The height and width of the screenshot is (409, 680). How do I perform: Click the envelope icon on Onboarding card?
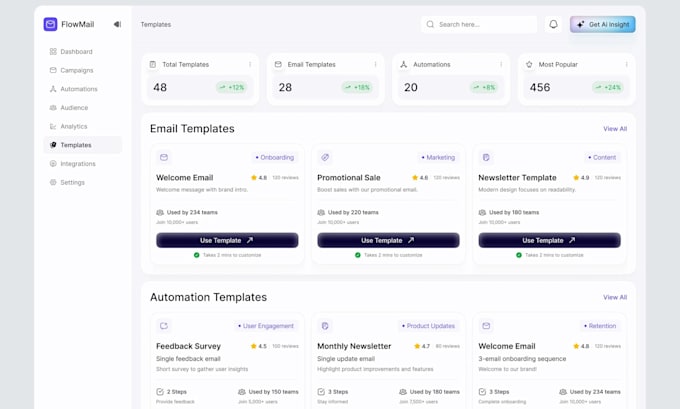pos(164,157)
